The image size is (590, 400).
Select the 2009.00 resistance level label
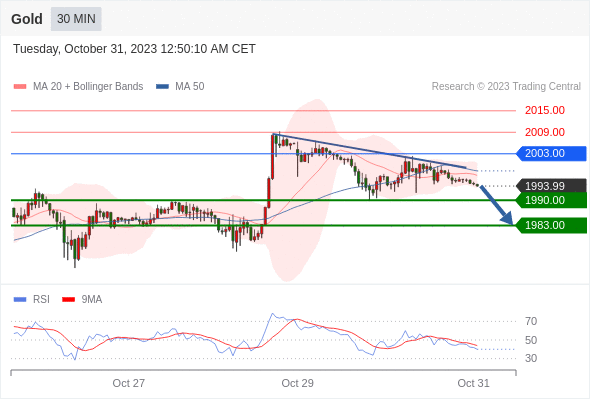[x=545, y=132]
